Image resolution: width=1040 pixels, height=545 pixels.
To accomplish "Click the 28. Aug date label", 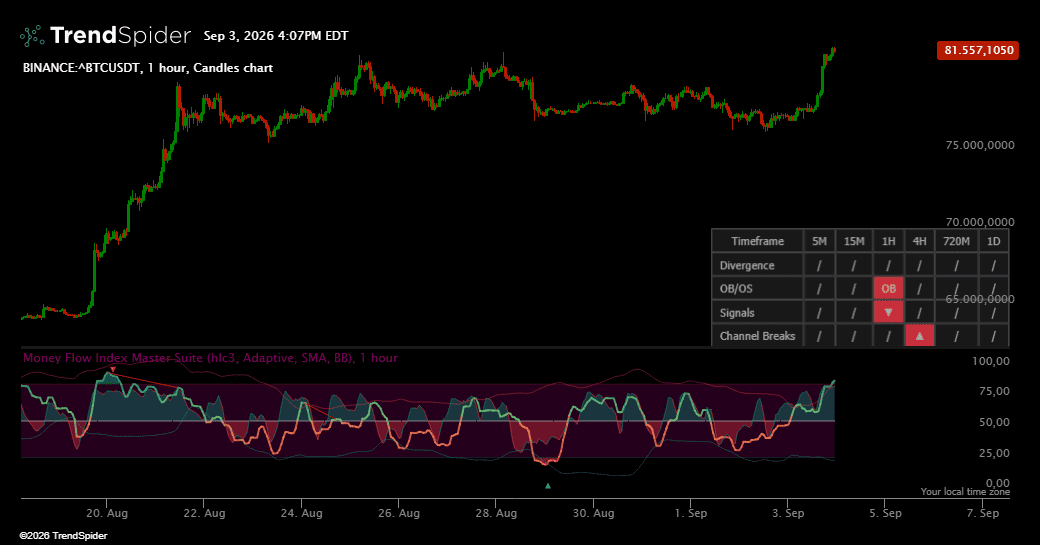I will point(496,513).
